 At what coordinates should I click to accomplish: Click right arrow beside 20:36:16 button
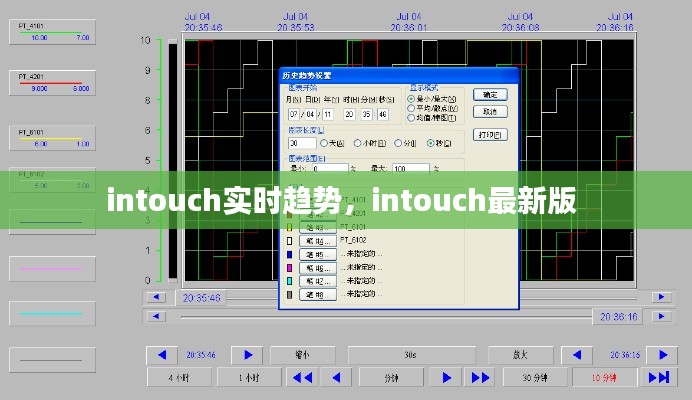pyautogui.click(x=661, y=354)
